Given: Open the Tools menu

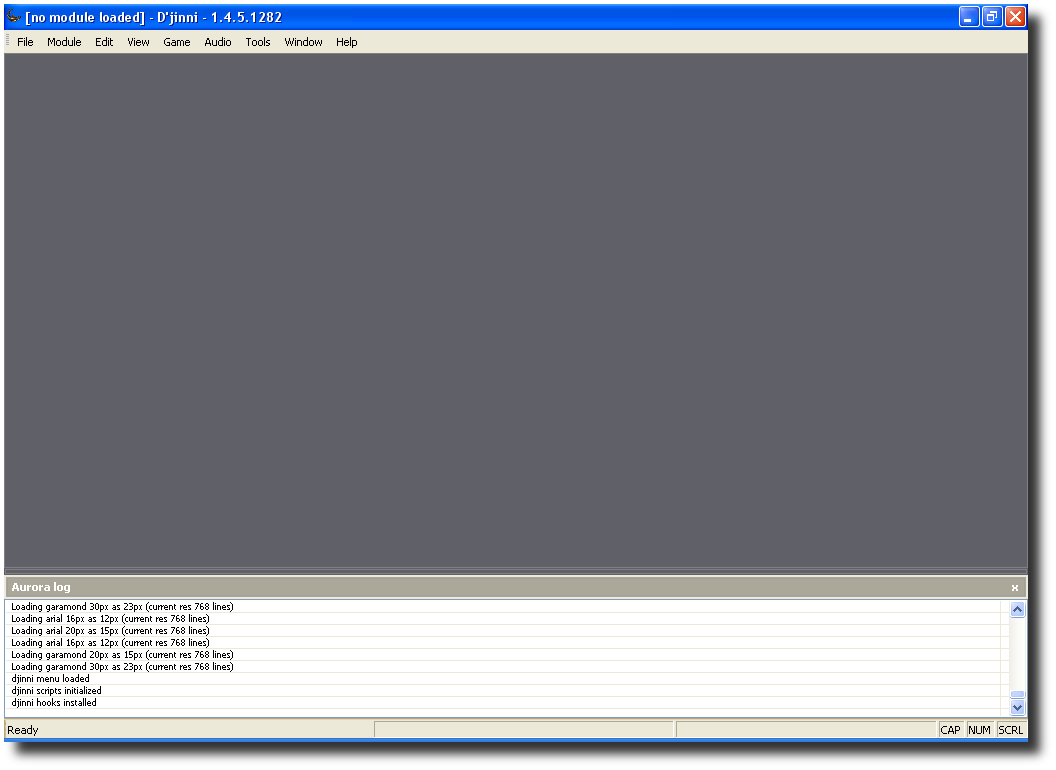Looking at the screenshot, I should (x=257, y=42).
